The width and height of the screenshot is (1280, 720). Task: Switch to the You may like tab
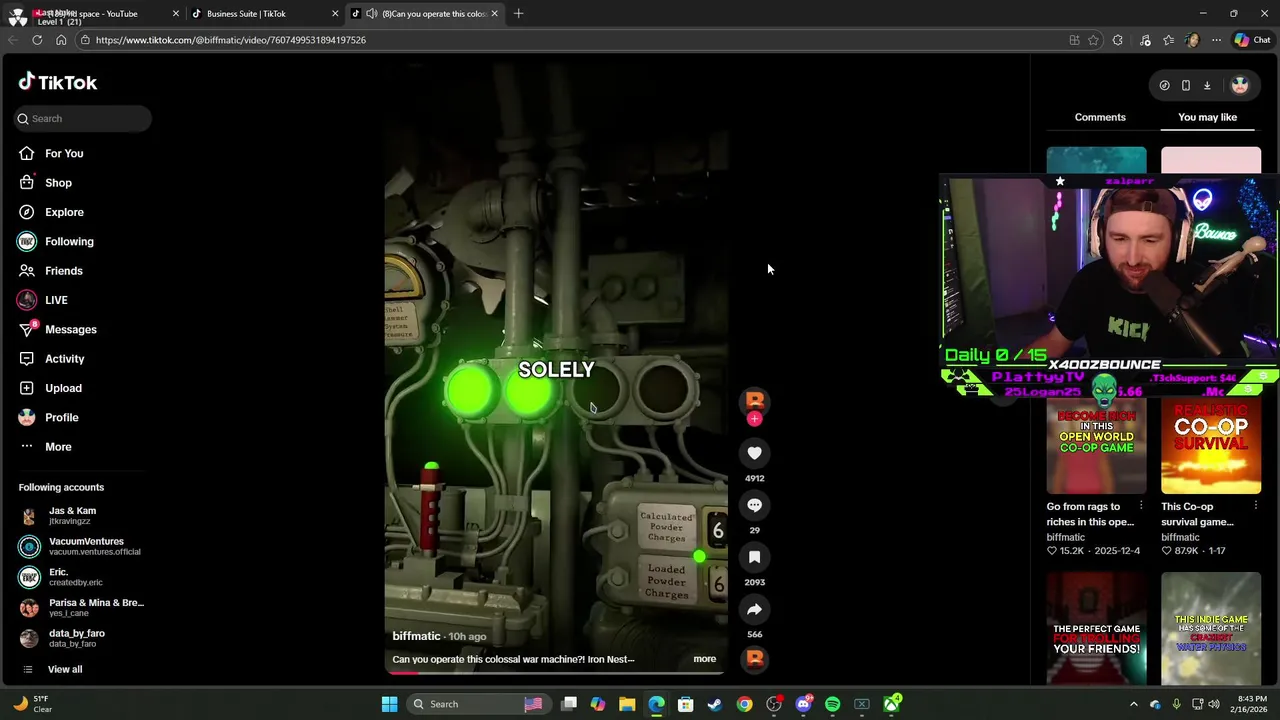(1207, 117)
